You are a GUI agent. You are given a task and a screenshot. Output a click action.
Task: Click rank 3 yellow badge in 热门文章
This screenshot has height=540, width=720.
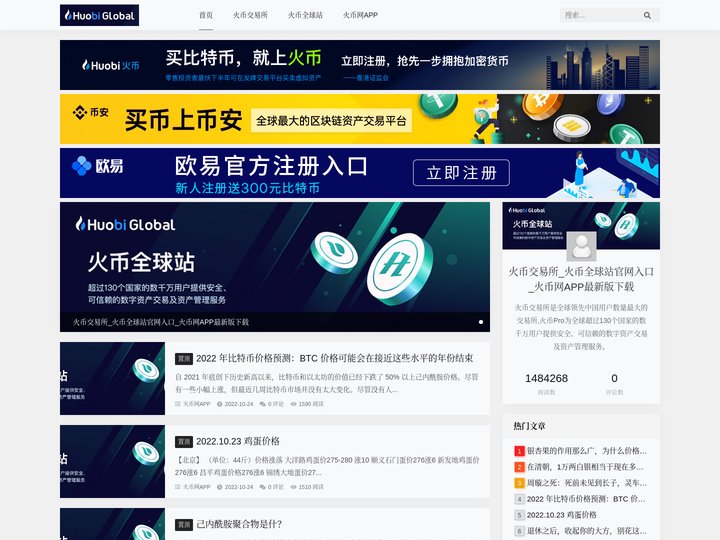point(519,483)
